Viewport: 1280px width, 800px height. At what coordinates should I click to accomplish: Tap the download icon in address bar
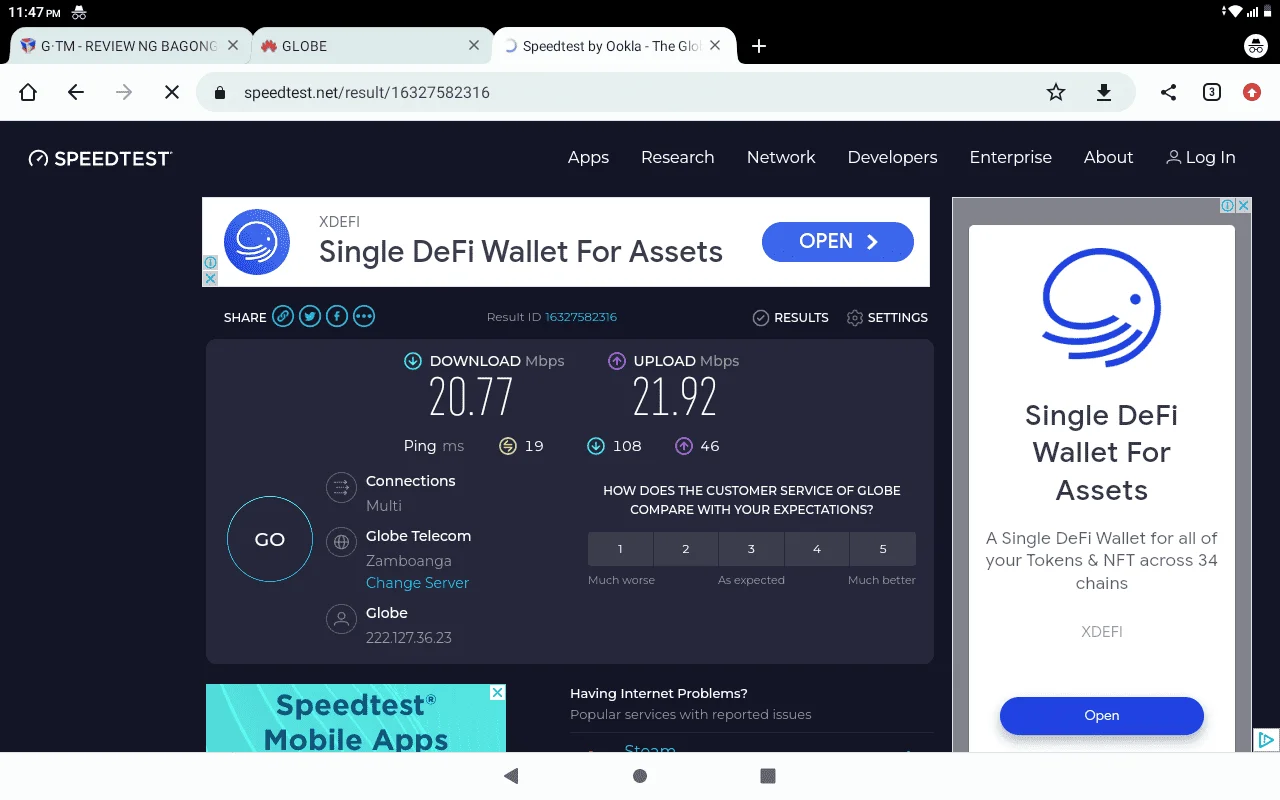coord(1104,92)
